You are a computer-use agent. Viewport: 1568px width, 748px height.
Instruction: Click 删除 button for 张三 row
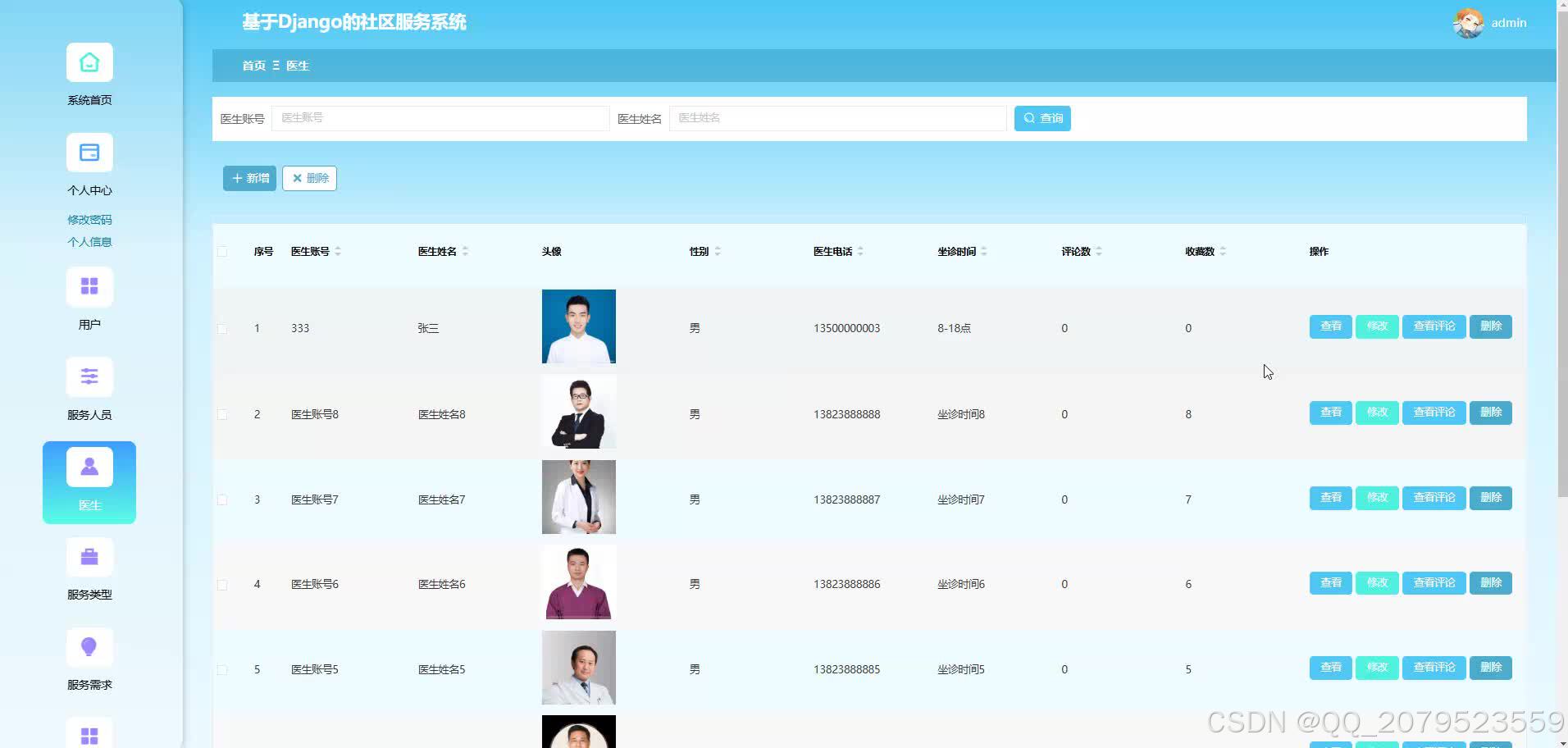(x=1490, y=326)
